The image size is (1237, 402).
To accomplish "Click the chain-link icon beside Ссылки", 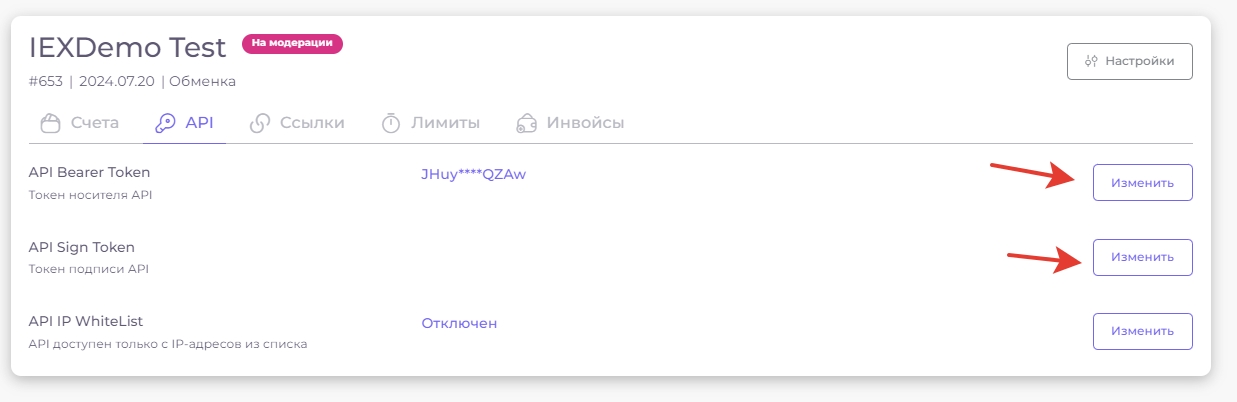I will tap(260, 124).
